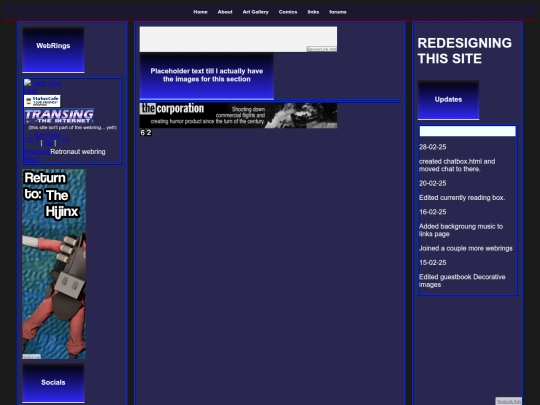This screenshot has width=540, height=405.
Task: Click the WebRings heading box
Action: 53,50
